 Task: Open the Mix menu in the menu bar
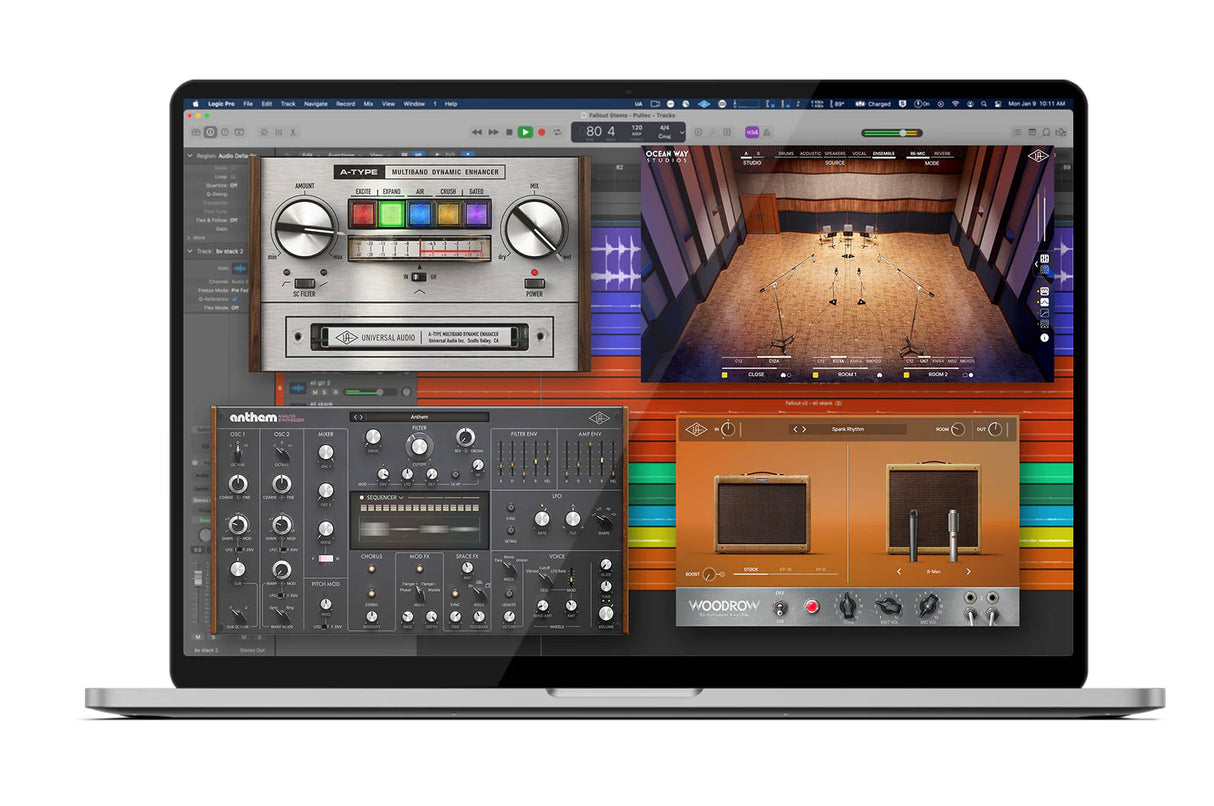click(x=368, y=103)
